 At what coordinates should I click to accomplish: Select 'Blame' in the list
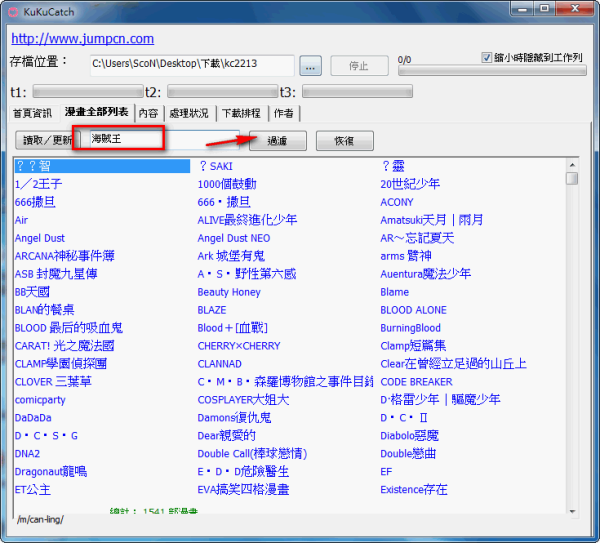[x=395, y=292]
